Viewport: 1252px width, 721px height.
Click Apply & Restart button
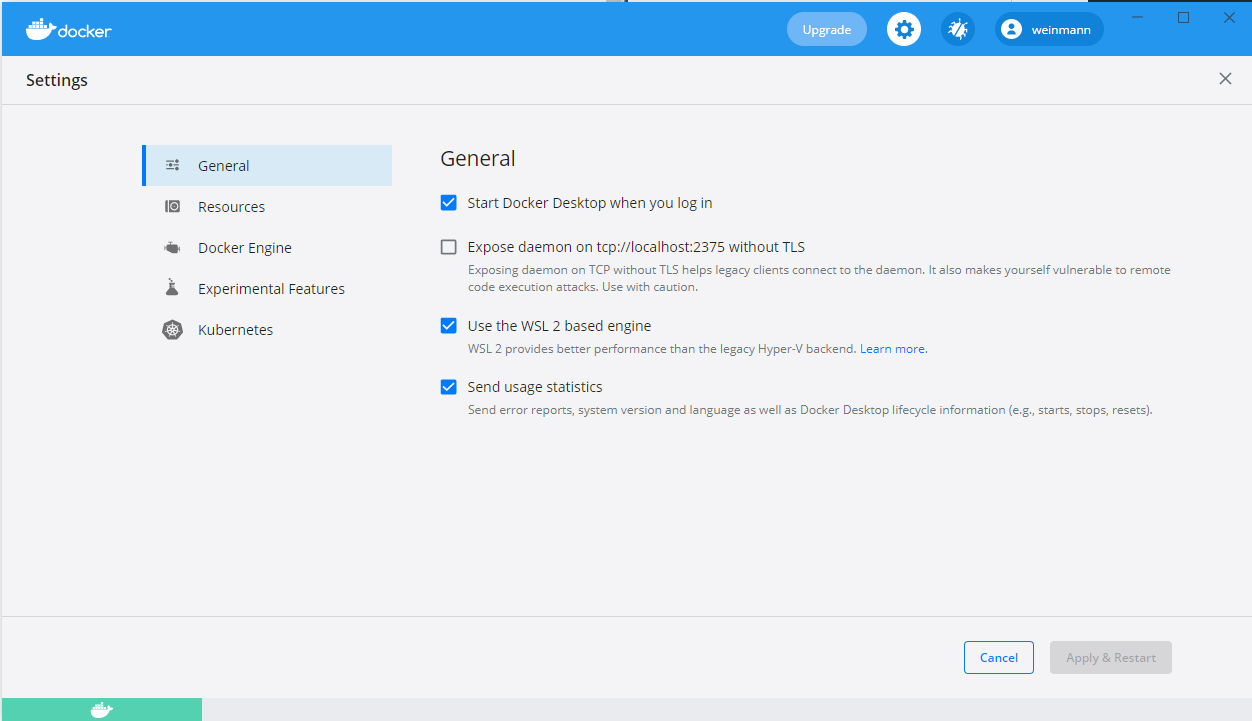[1111, 657]
